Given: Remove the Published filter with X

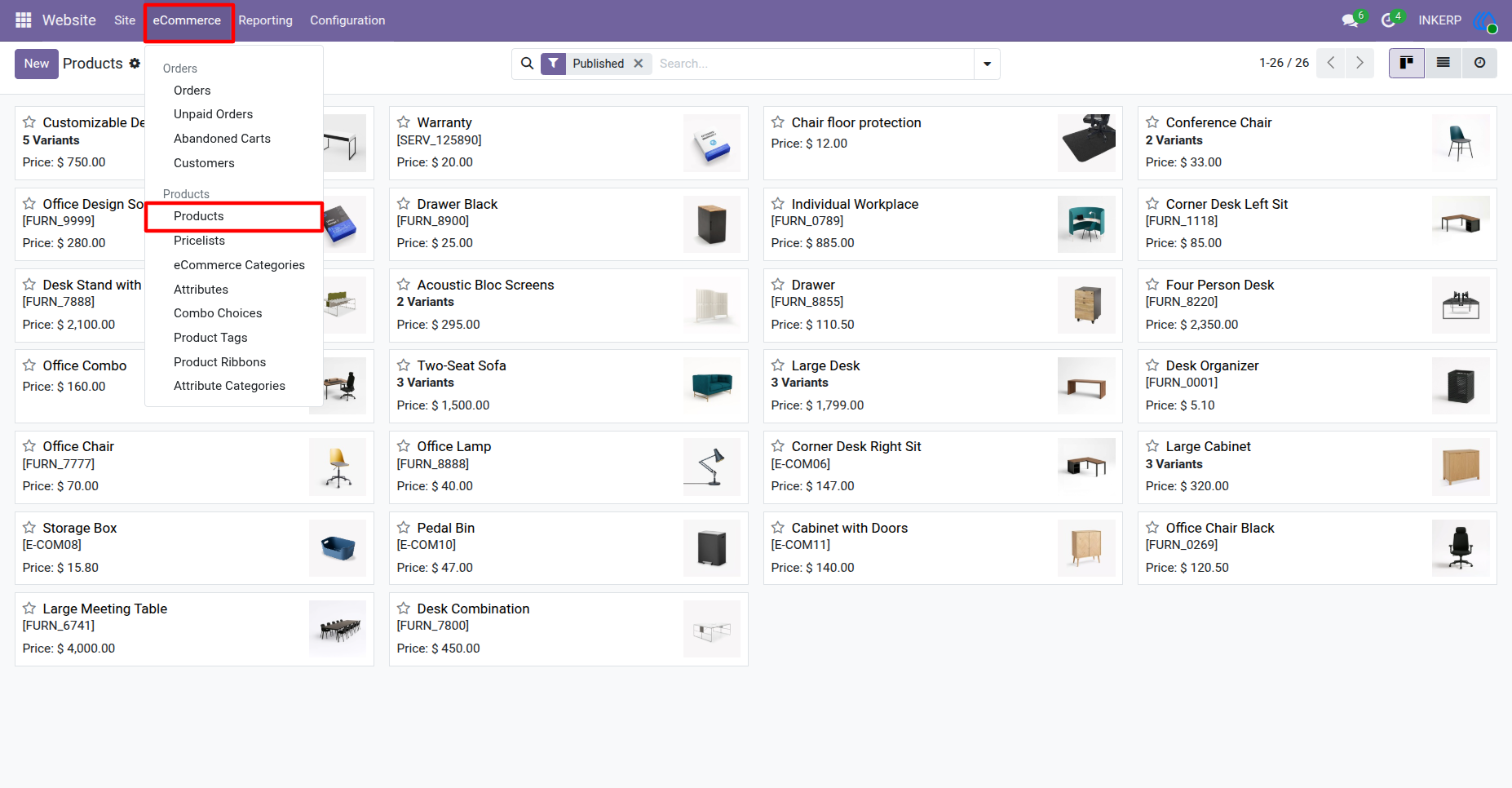Looking at the screenshot, I should (639, 64).
